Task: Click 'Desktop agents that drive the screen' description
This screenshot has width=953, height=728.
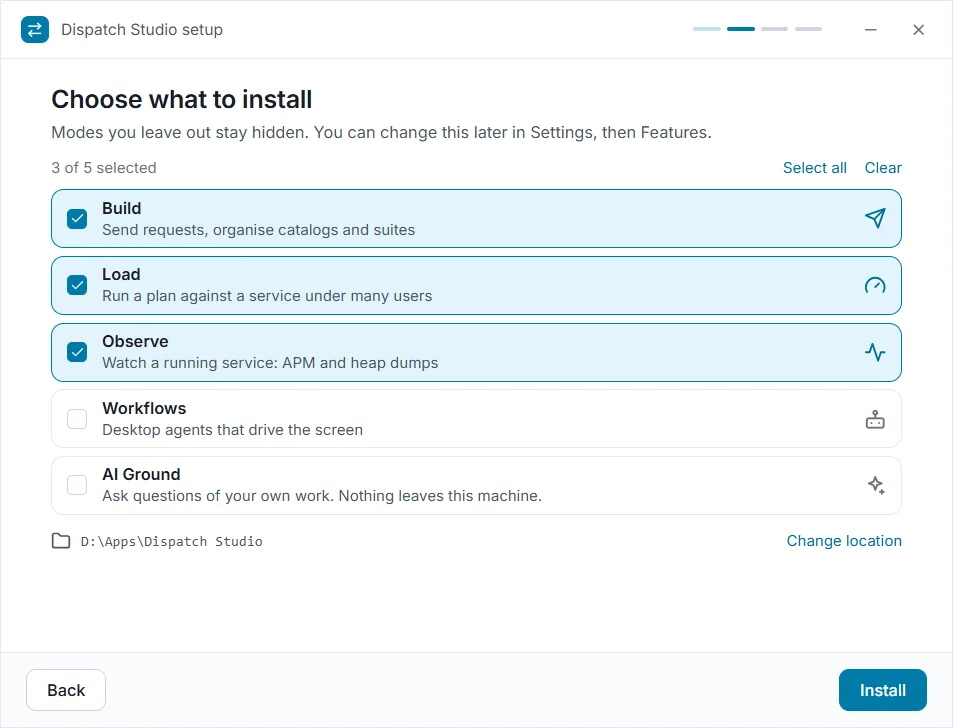Action: coord(232,430)
